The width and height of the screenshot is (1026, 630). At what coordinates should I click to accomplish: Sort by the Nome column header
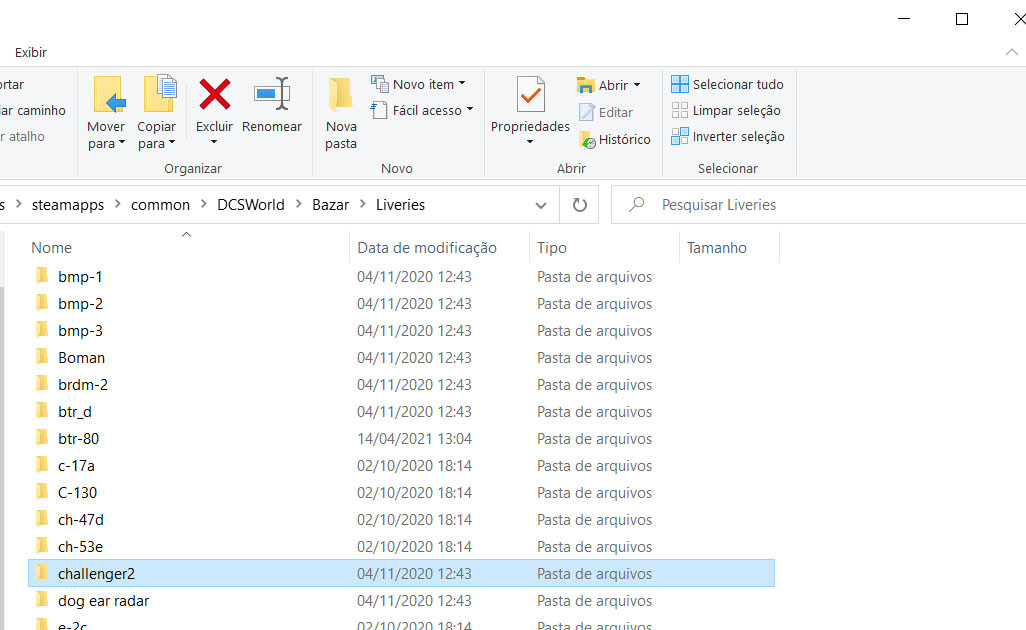pyautogui.click(x=52, y=248)
